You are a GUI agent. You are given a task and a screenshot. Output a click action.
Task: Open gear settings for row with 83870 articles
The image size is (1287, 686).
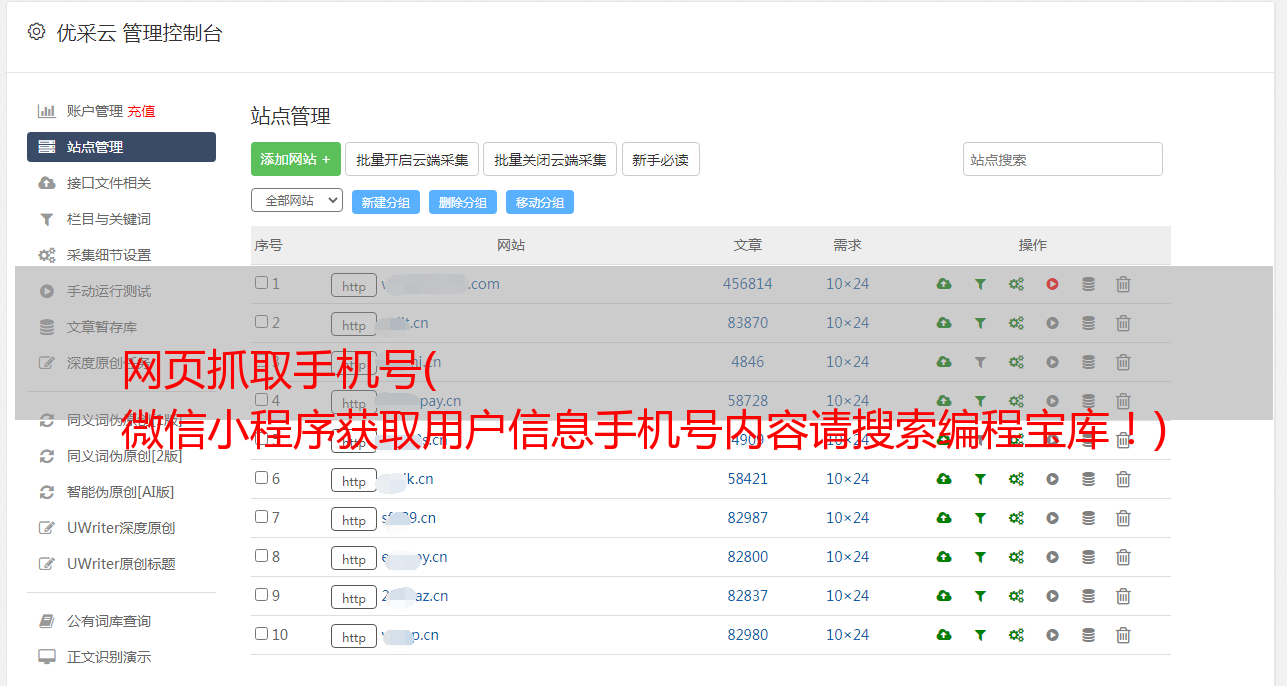1016,323
